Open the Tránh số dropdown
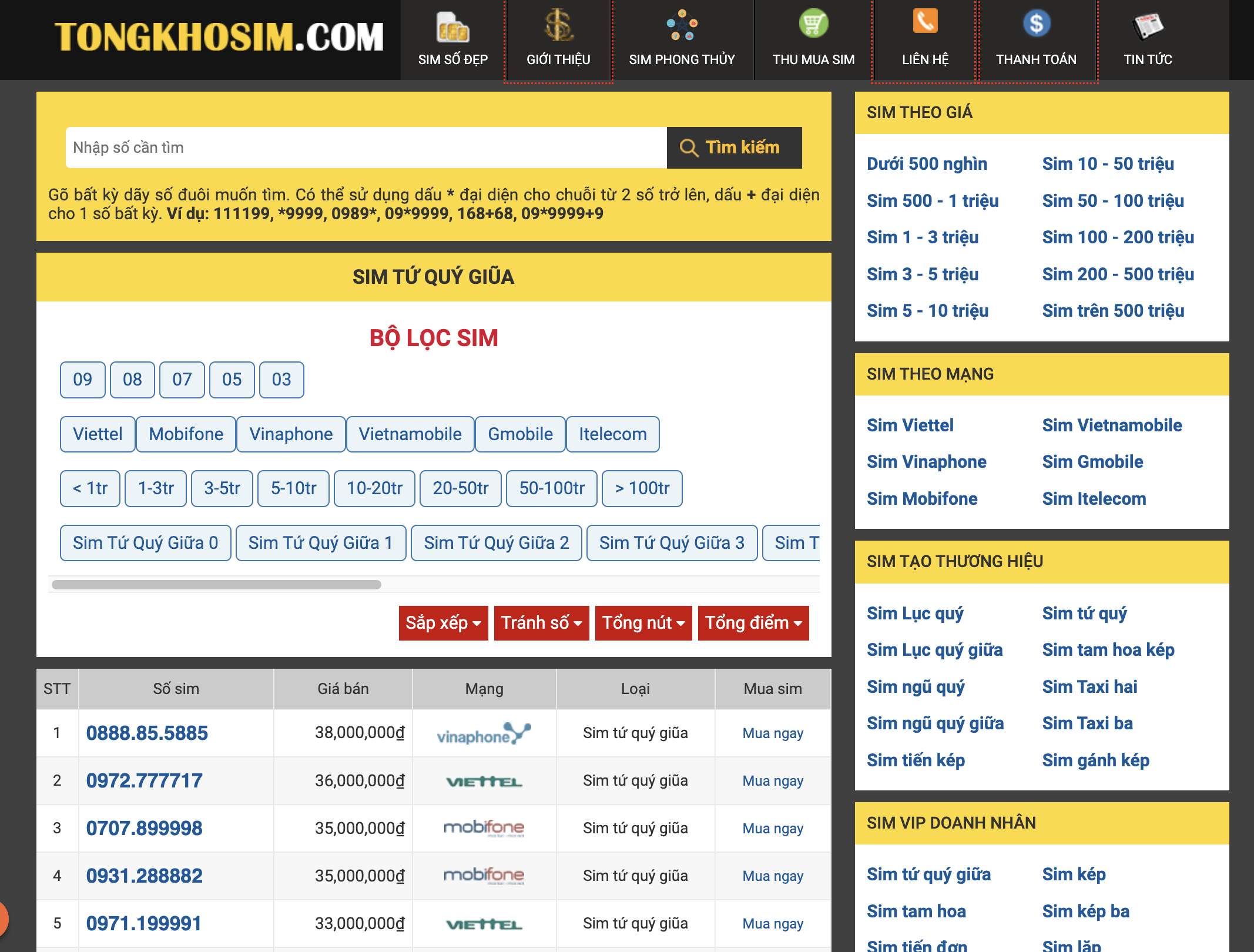The width and height of the screenshot is (1254, 952). coord(541,623)
